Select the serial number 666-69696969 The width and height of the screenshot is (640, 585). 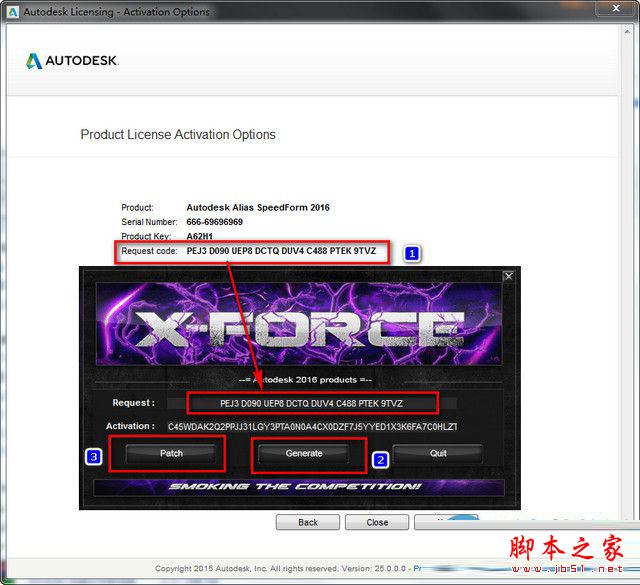coord(215,222)
